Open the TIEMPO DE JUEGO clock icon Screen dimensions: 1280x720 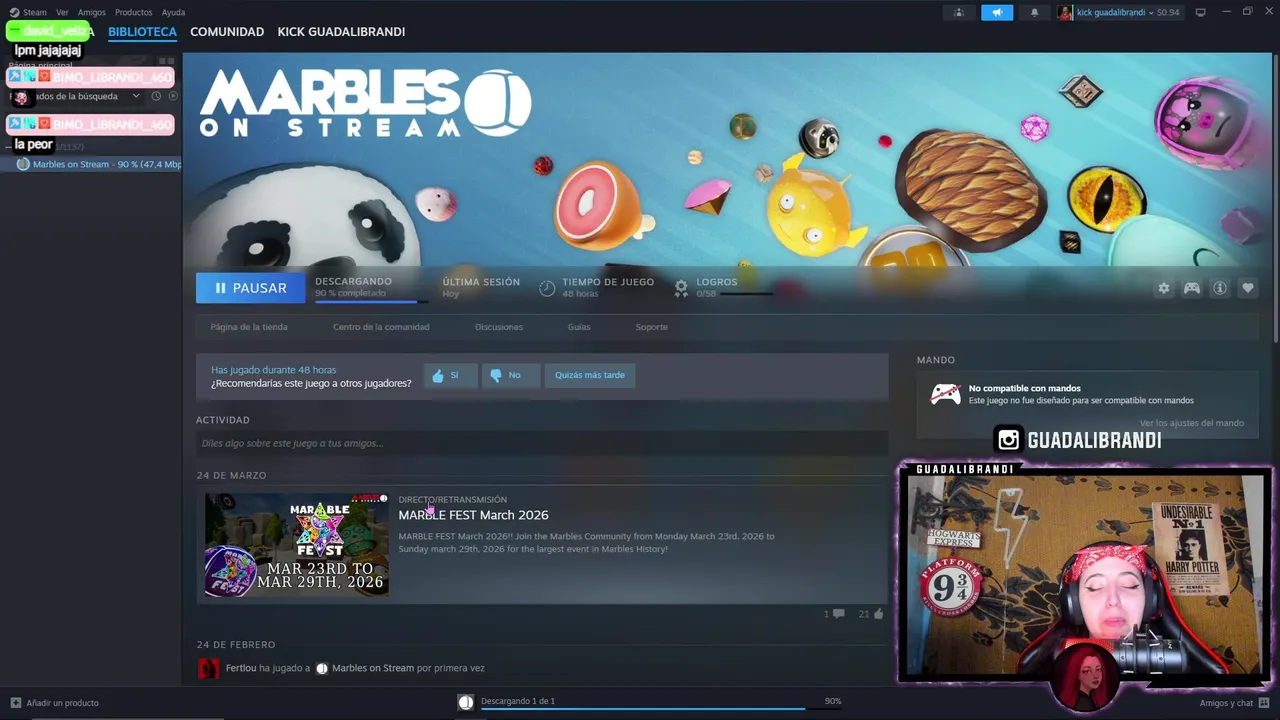tap(547, 288)
